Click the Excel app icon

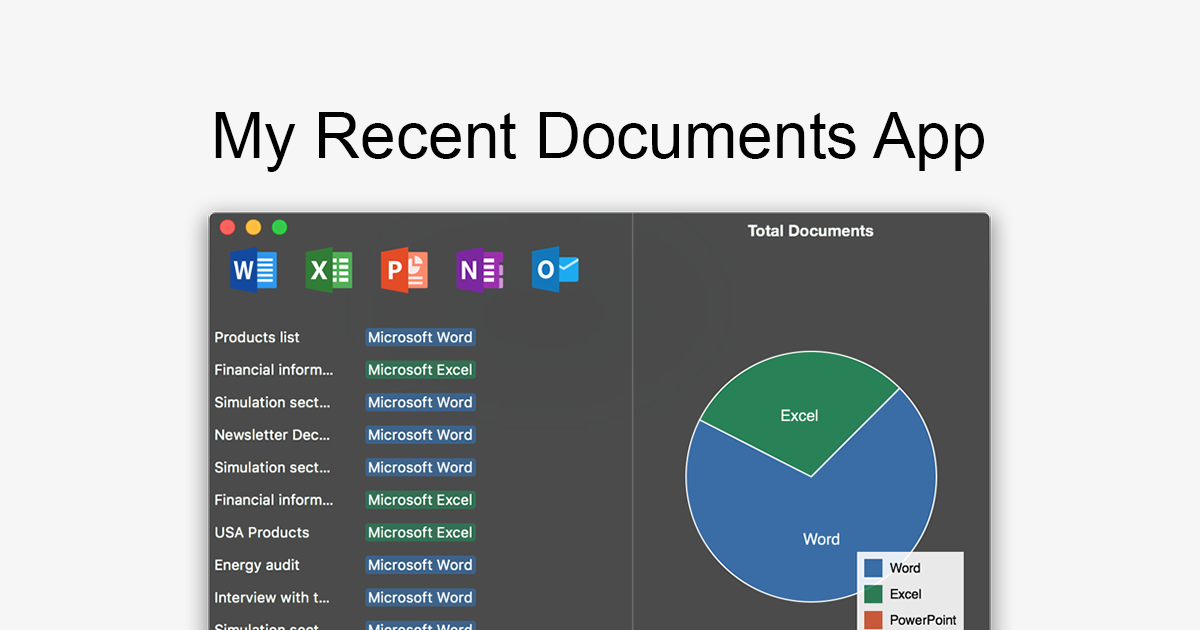(329, 270)
